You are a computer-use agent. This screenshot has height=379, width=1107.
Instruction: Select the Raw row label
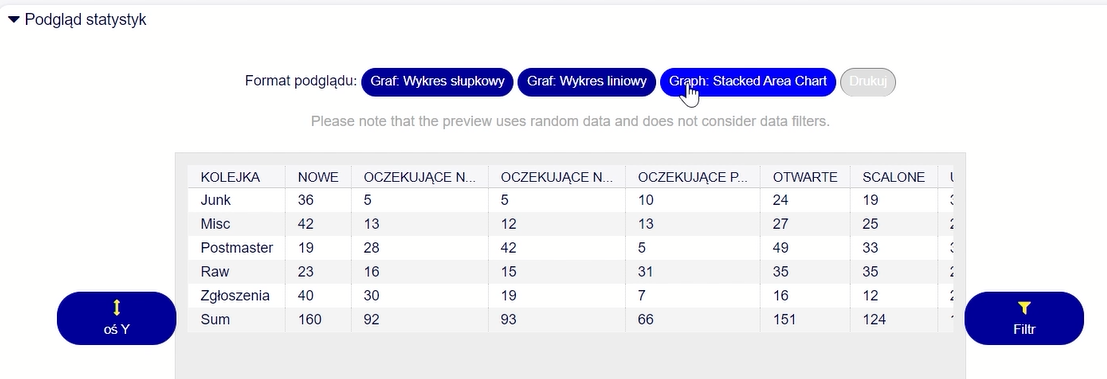[215, 272]
